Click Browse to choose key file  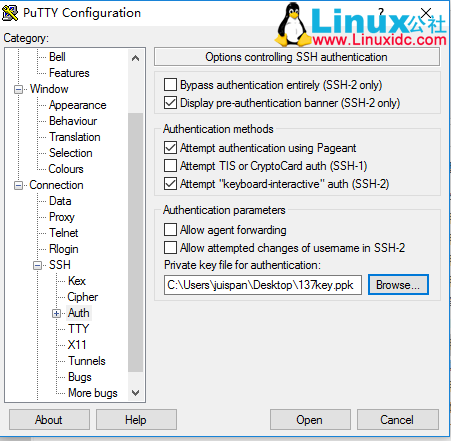pyautogui.click(x=398, y=285)
